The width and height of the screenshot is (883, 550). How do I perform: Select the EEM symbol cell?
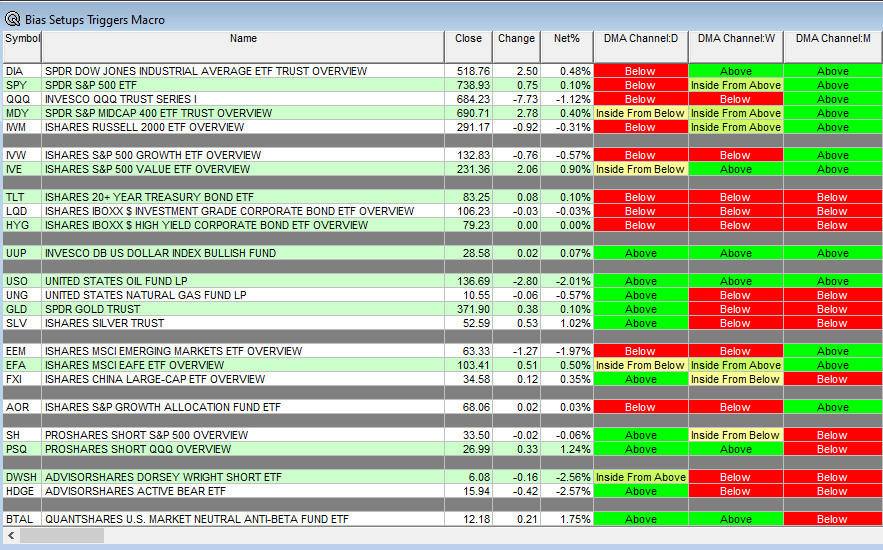22,351
